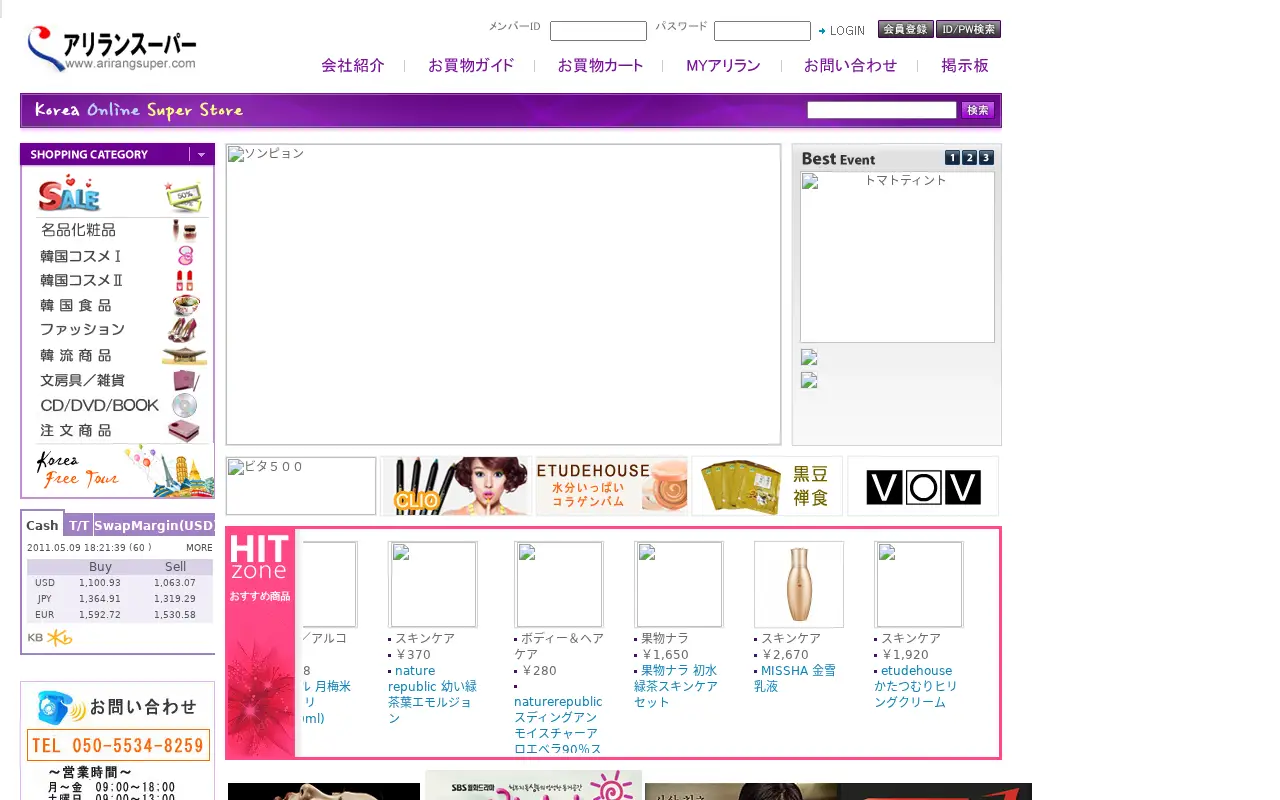The image size is (1280, 800).
Task: Click the MISSHA gold bottle product image
Action: pyautogui.click(x=799, y=585)
